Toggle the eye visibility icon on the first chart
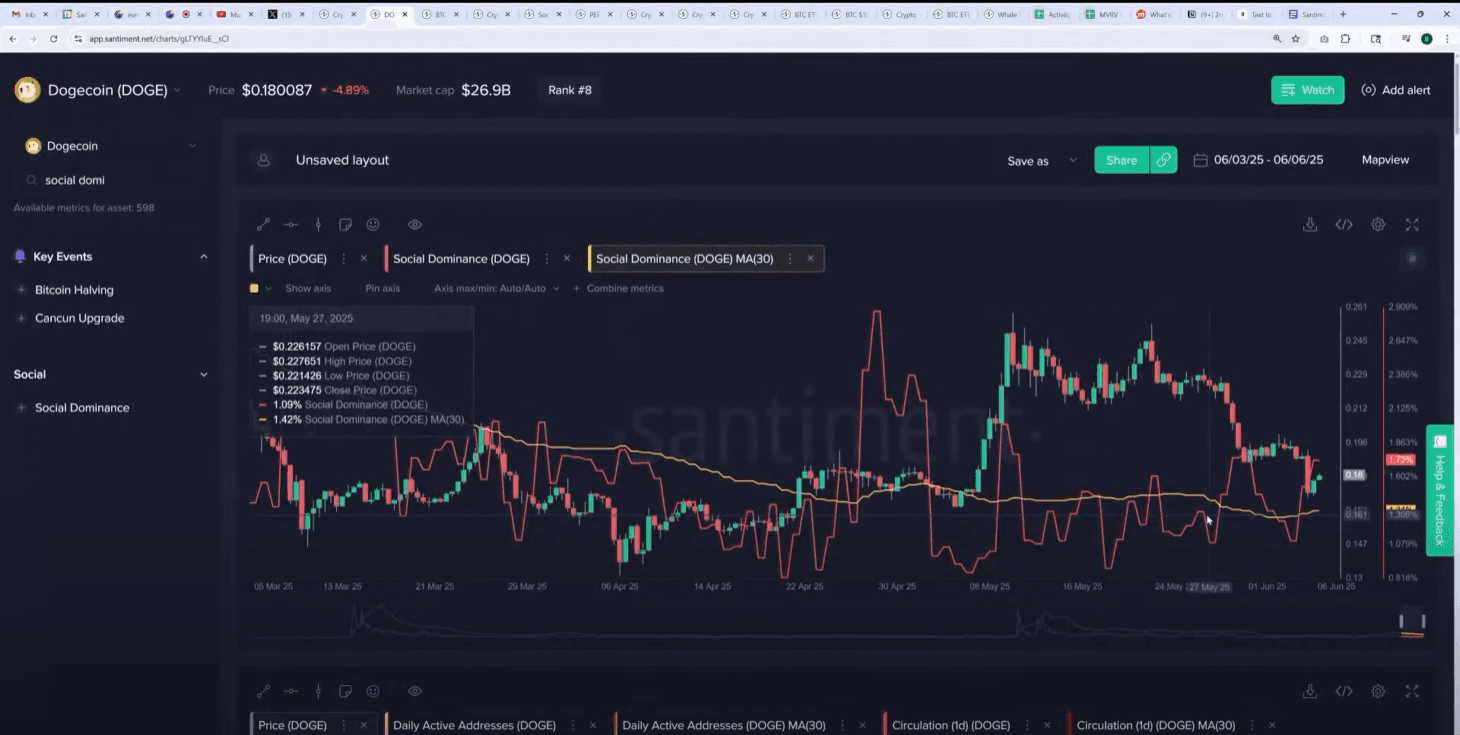The height and width of the screenshot is (735, 1460). tap(415, 225)
